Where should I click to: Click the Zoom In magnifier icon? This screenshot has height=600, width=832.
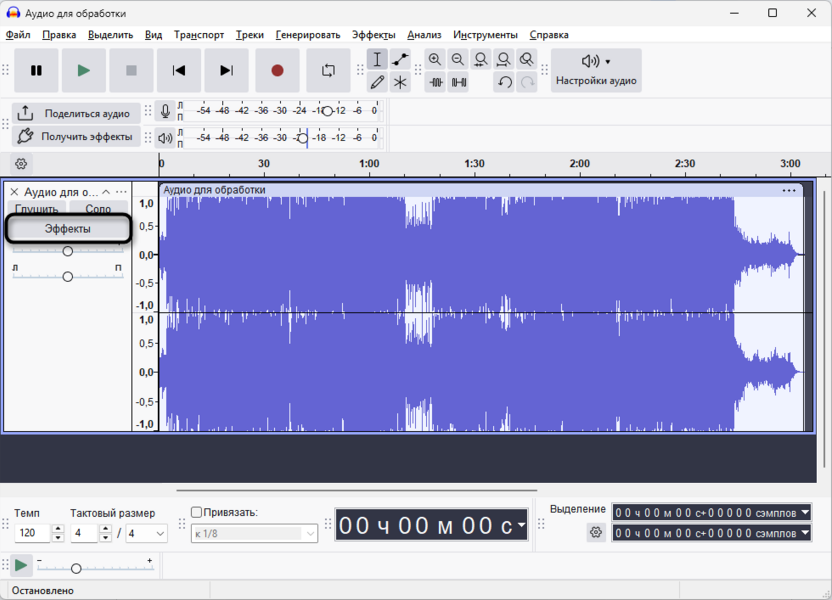tap(435, 59)
